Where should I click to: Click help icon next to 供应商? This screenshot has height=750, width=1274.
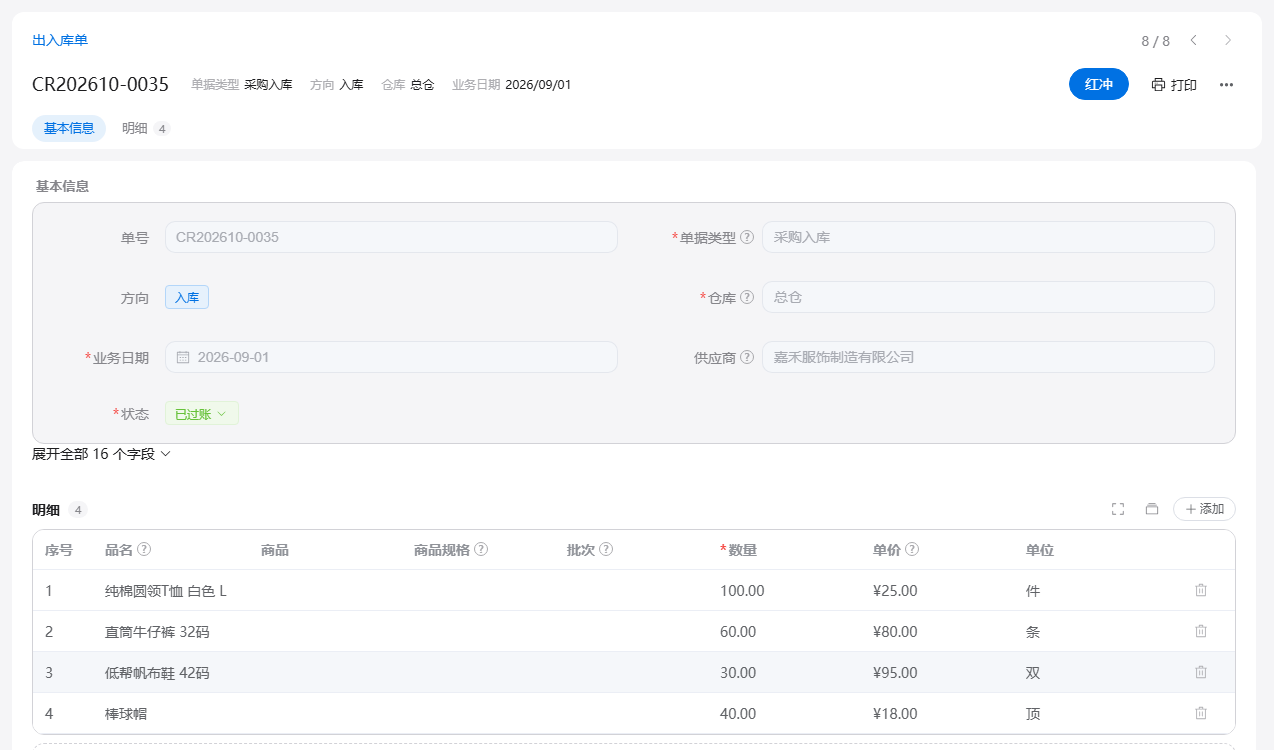coord(747,357)
